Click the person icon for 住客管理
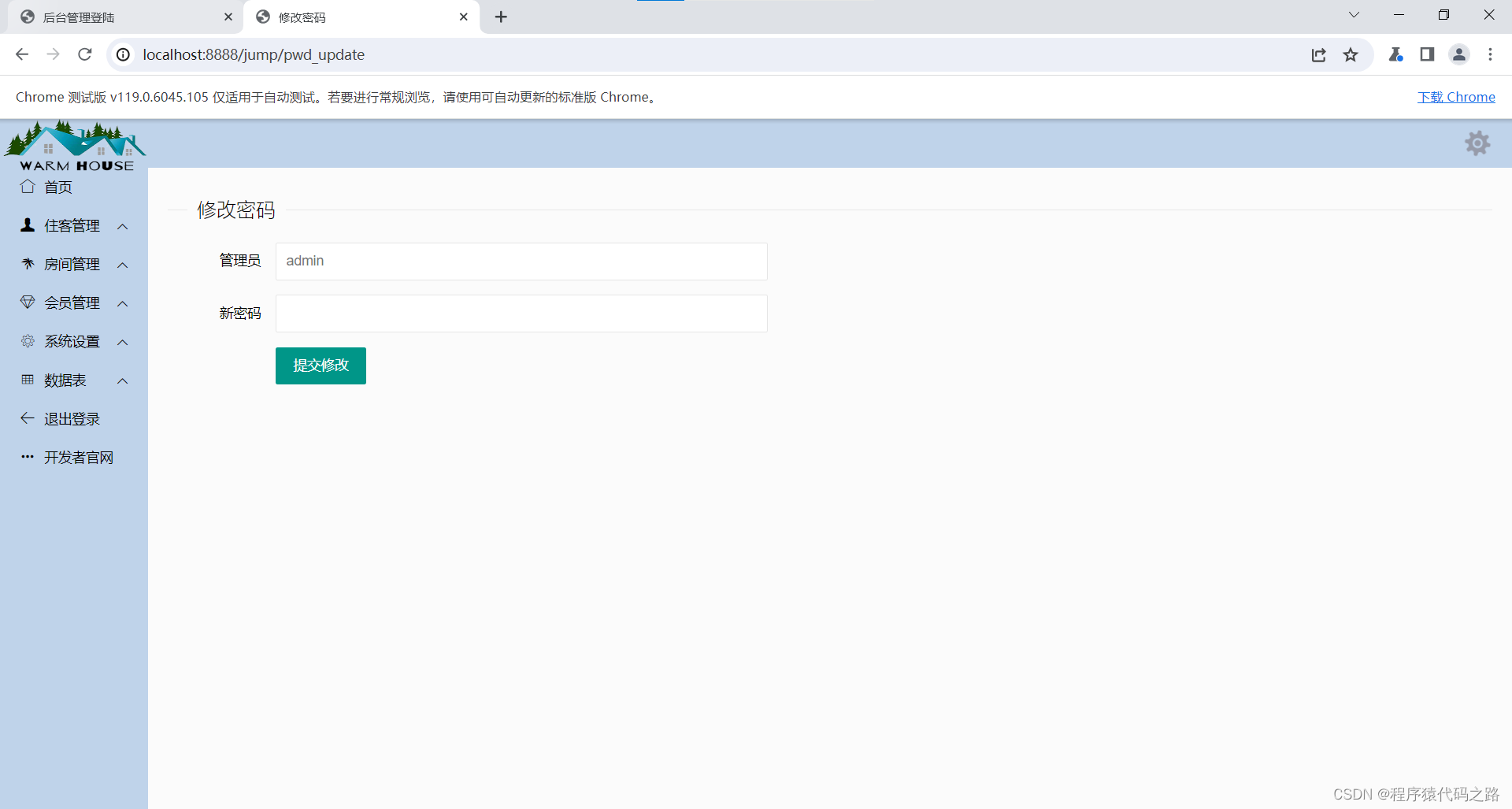 click(x=28, y=225)
